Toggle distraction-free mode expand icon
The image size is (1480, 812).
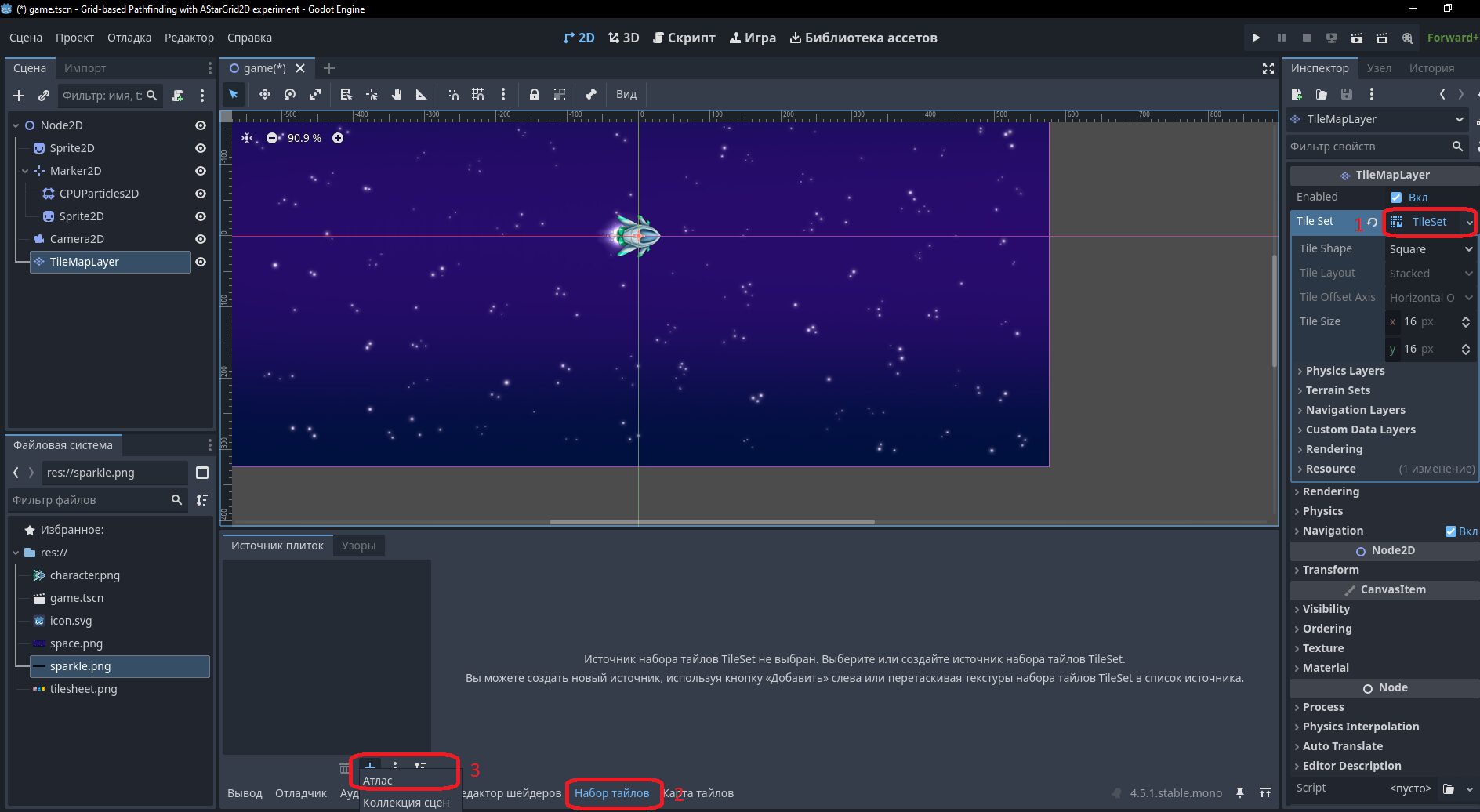click(x=1268, y=68)
